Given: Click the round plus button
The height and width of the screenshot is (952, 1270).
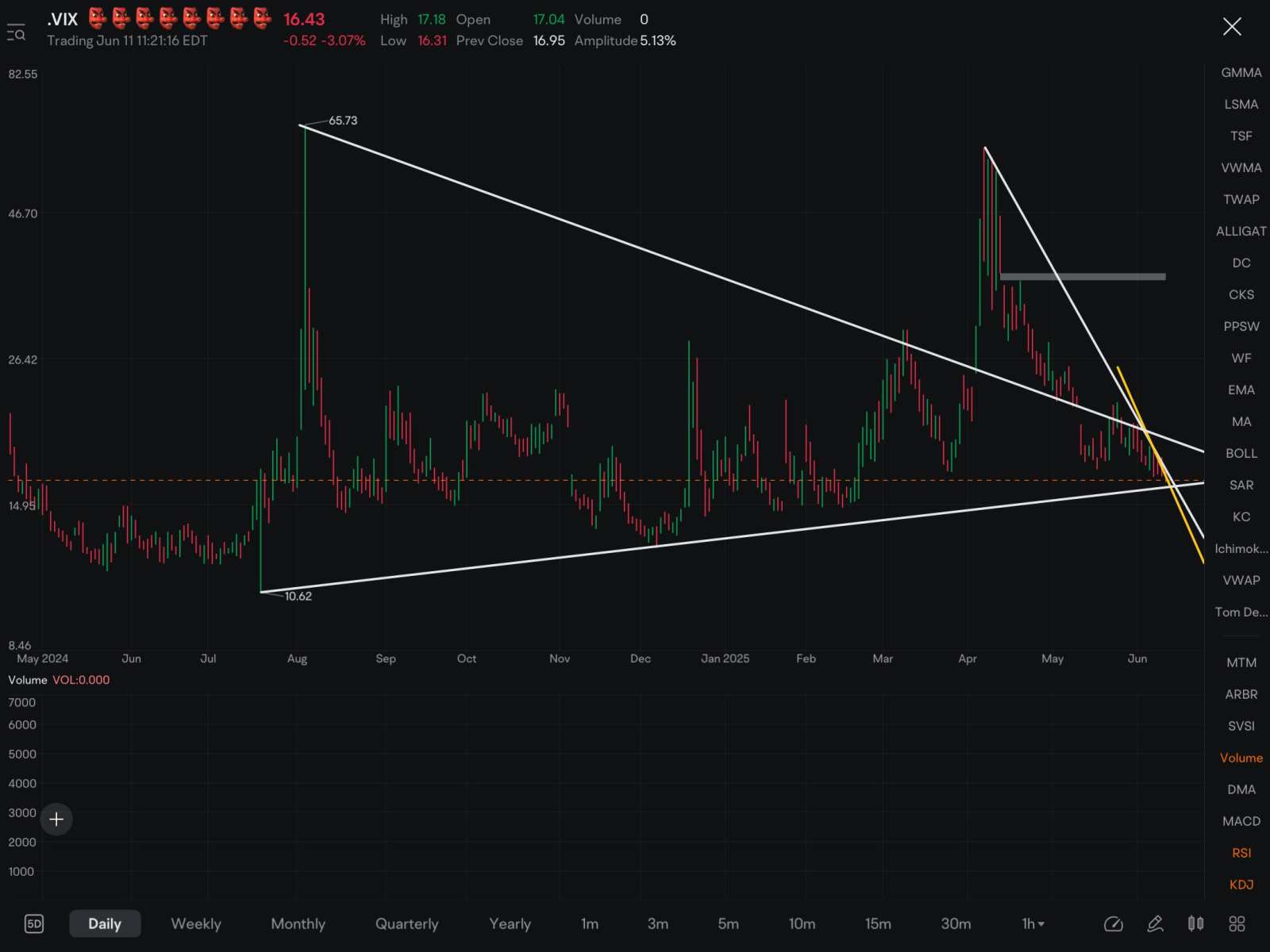Looking at the screenshot, I should tap(56, 819).
